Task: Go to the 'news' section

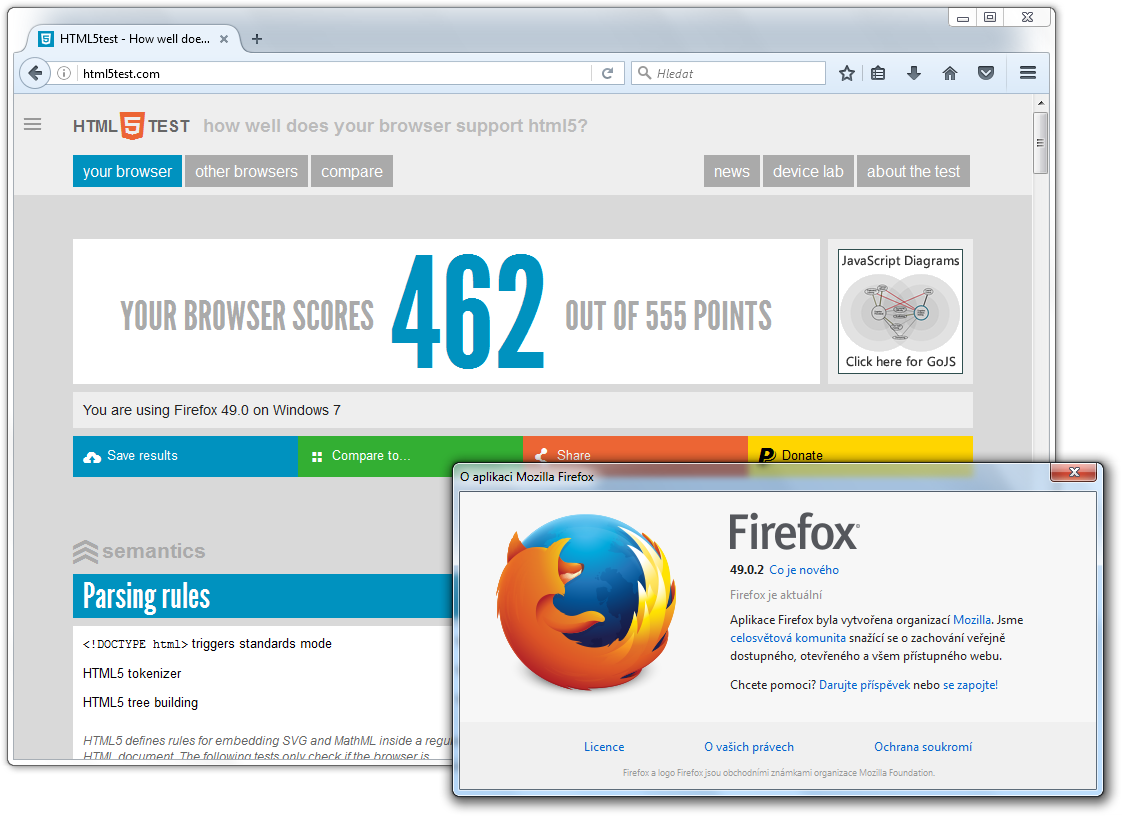Action: (x=731, y=171)
